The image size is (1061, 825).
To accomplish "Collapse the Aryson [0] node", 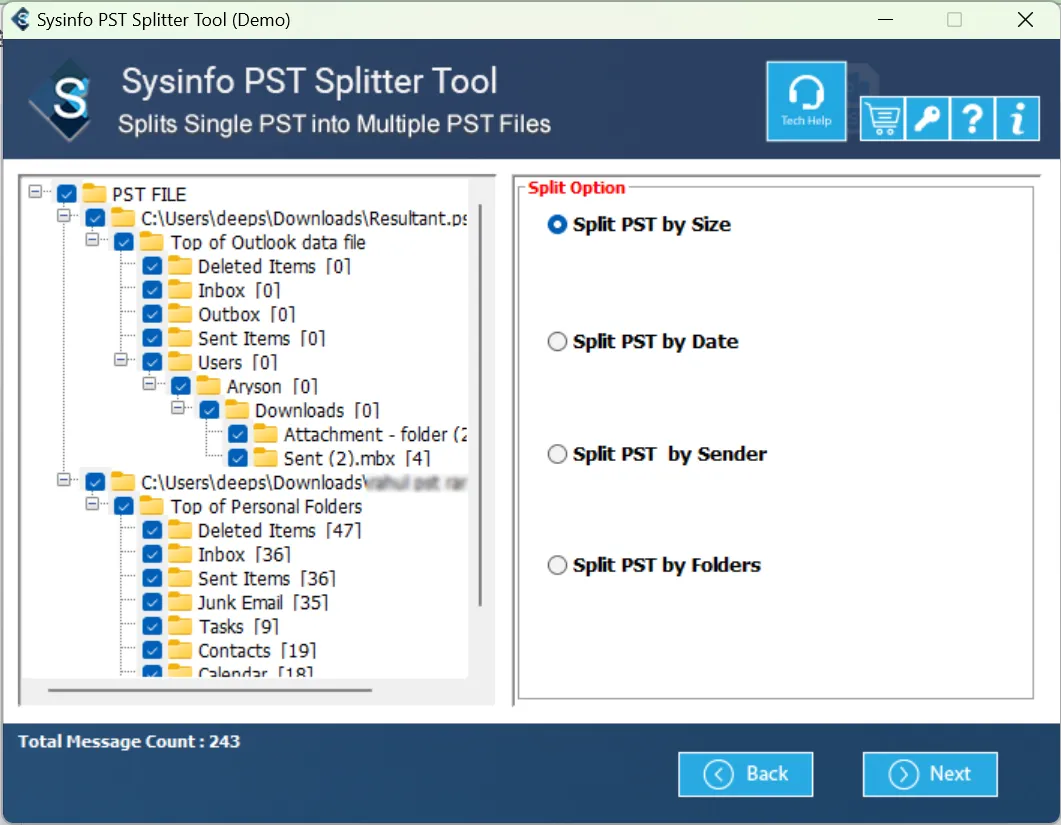I will pos(149,384).
